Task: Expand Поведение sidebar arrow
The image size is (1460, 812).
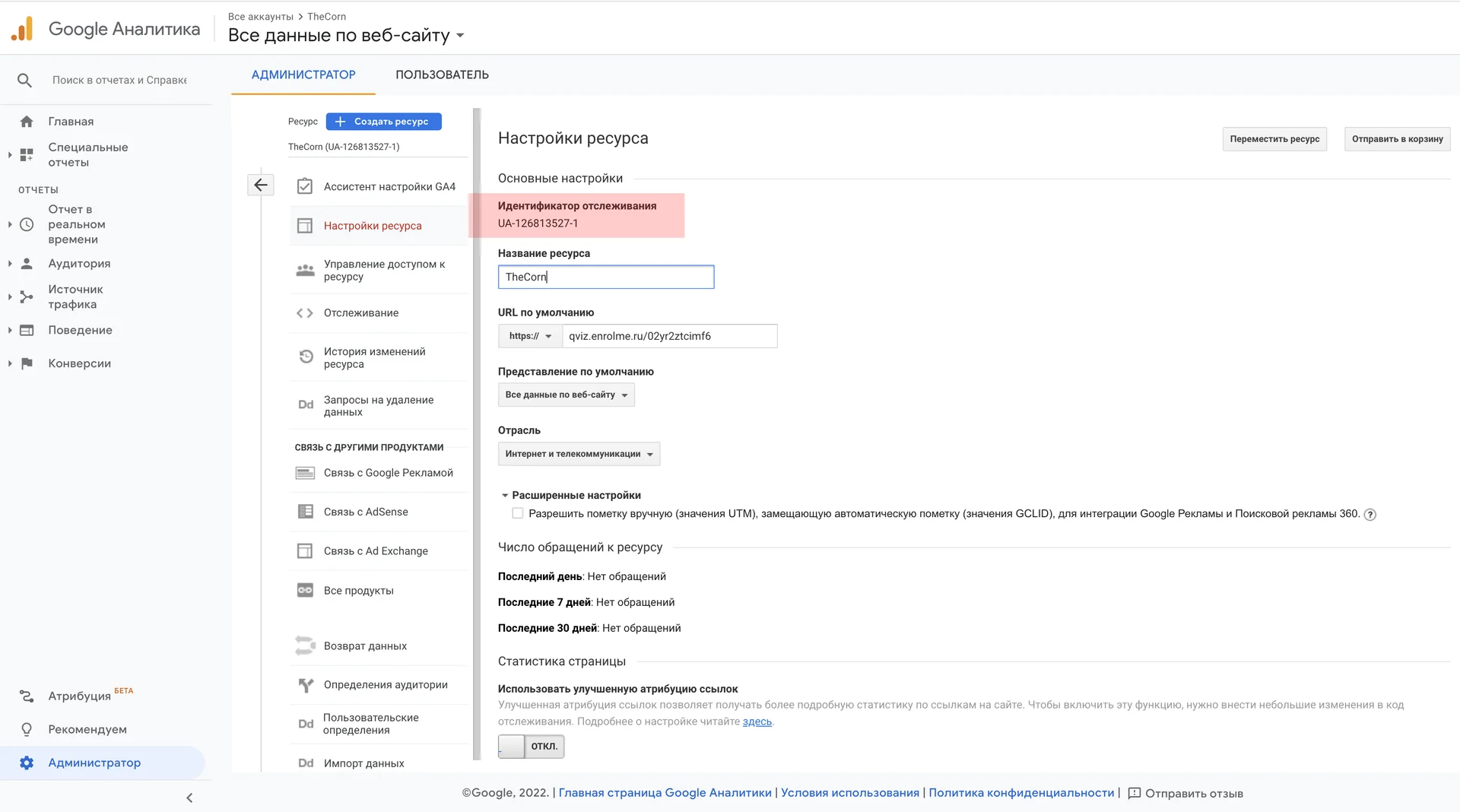Action: point(10,330)
